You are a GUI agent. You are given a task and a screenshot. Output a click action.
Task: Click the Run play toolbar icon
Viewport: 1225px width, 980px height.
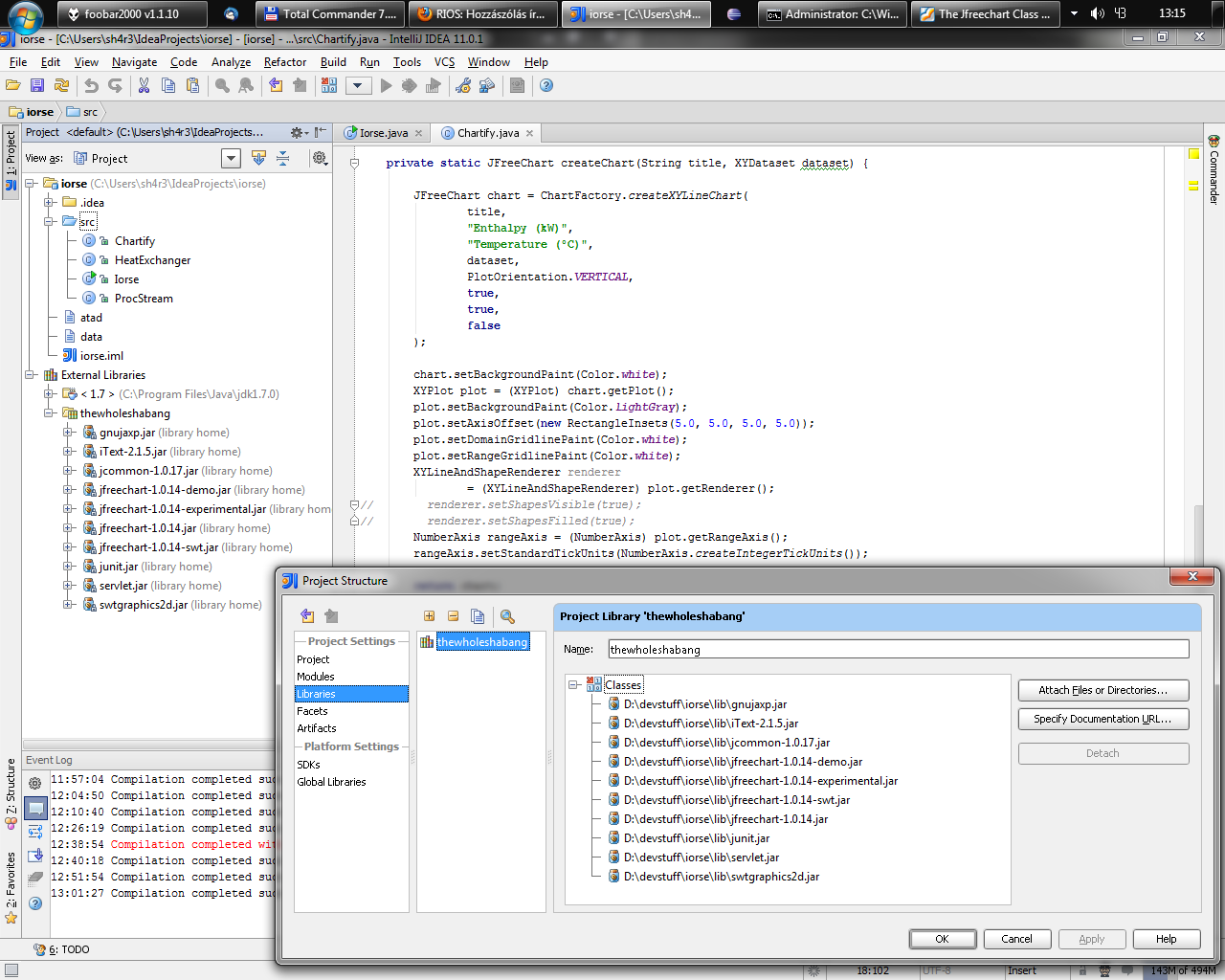[386, 85]
